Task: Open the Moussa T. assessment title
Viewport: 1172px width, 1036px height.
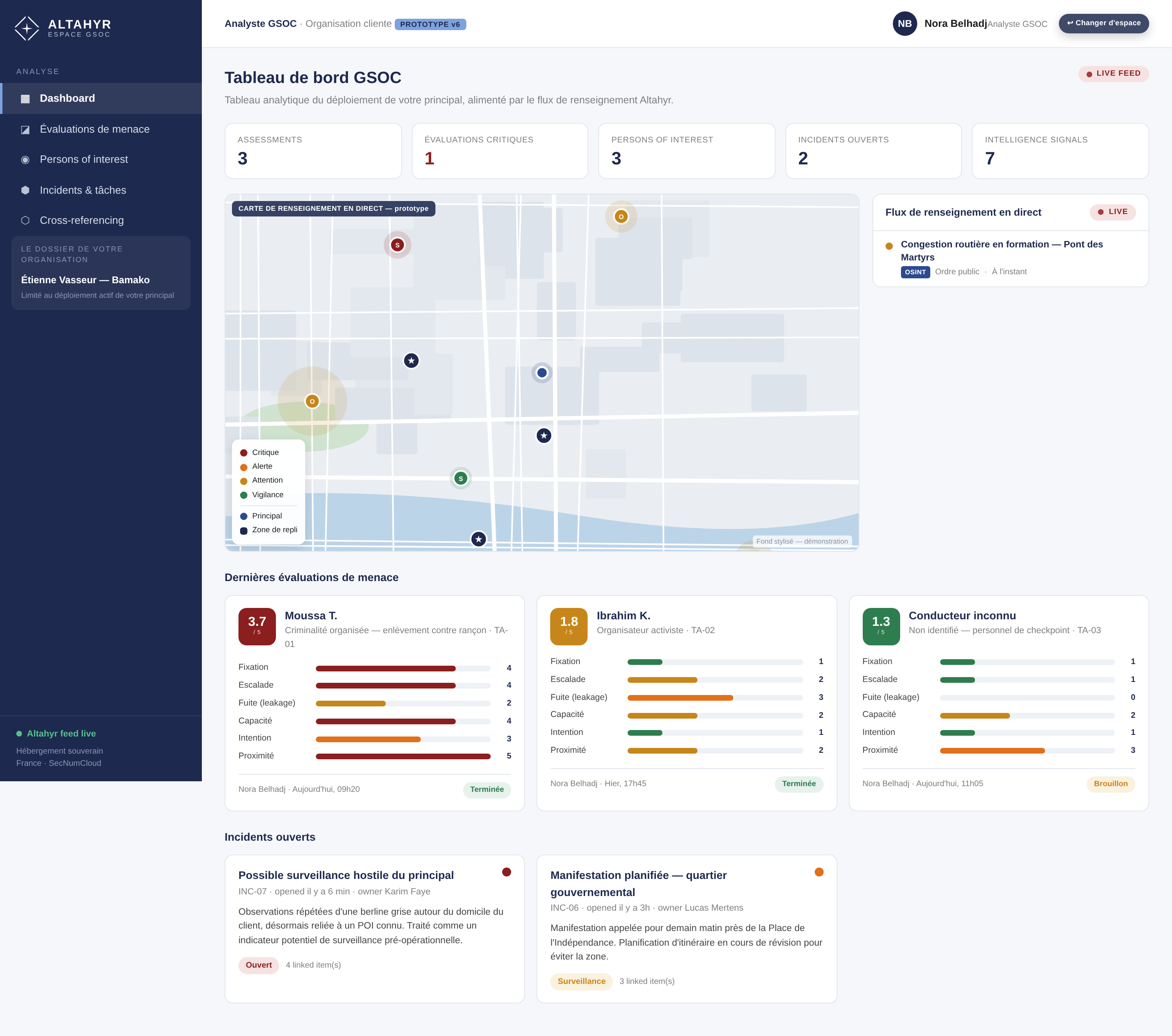Action: pos(311,616)
